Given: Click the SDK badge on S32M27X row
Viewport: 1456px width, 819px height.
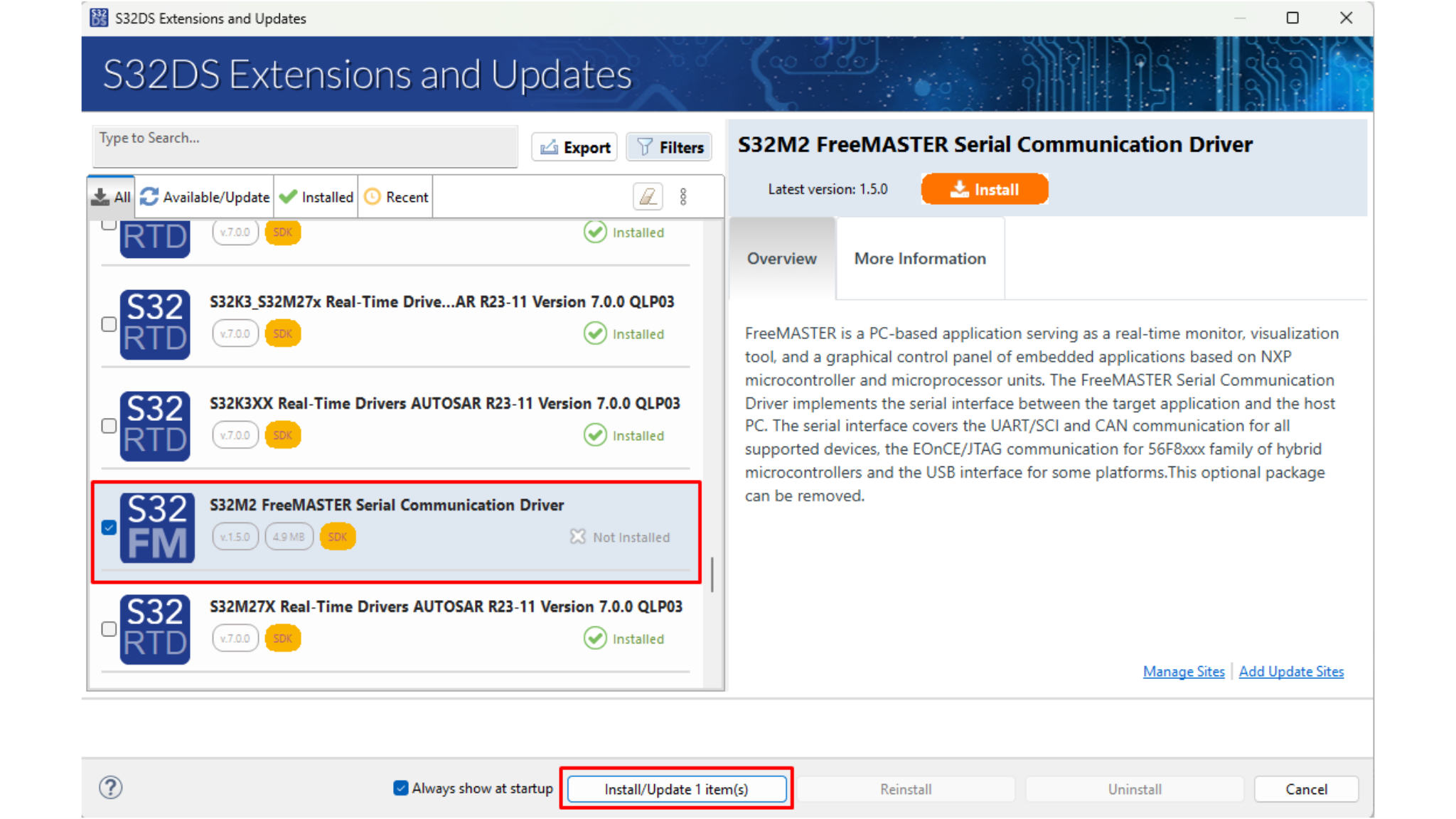Looking at the screenshot, I should 283,638.
